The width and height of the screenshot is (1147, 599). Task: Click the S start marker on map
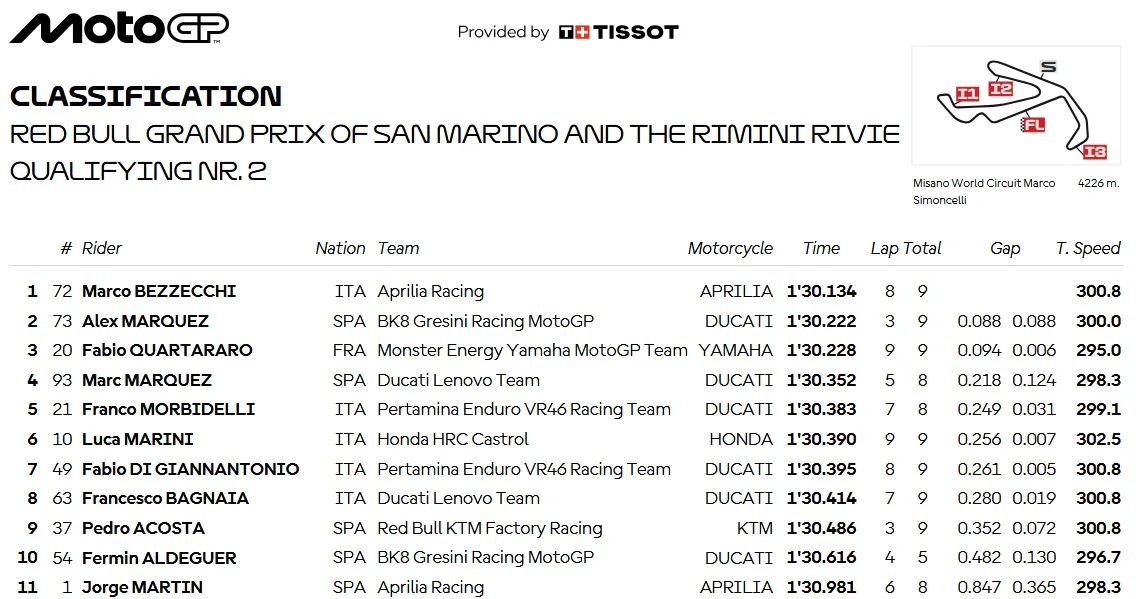tap(1048, 67)
